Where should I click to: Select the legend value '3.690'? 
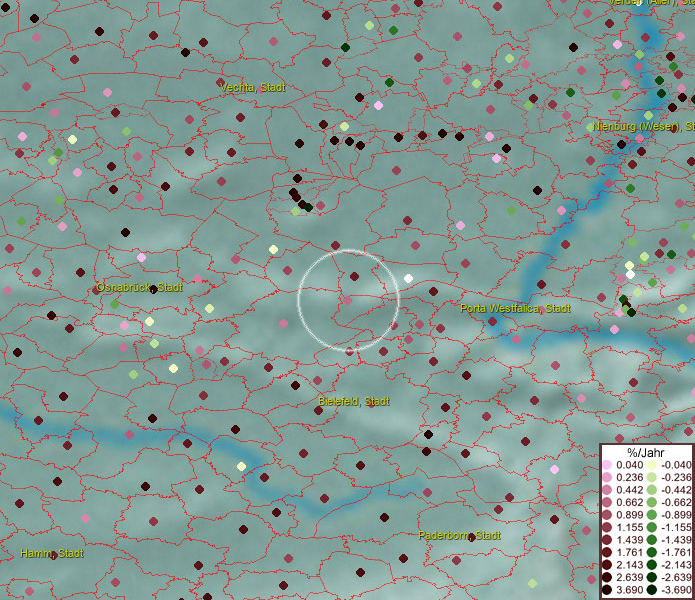[629, 590]
